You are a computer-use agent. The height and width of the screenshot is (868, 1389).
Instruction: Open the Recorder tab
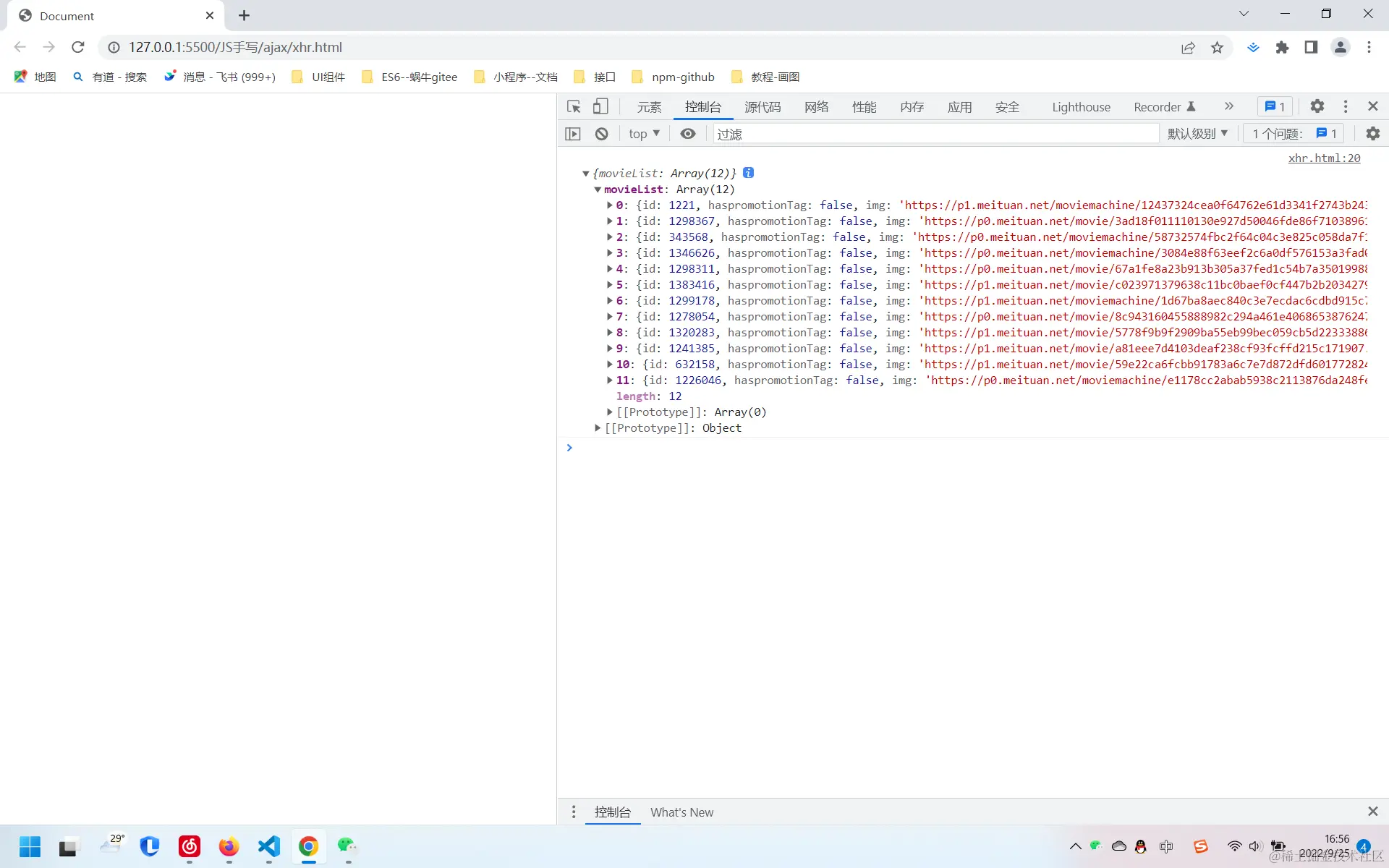point(1164,107)
